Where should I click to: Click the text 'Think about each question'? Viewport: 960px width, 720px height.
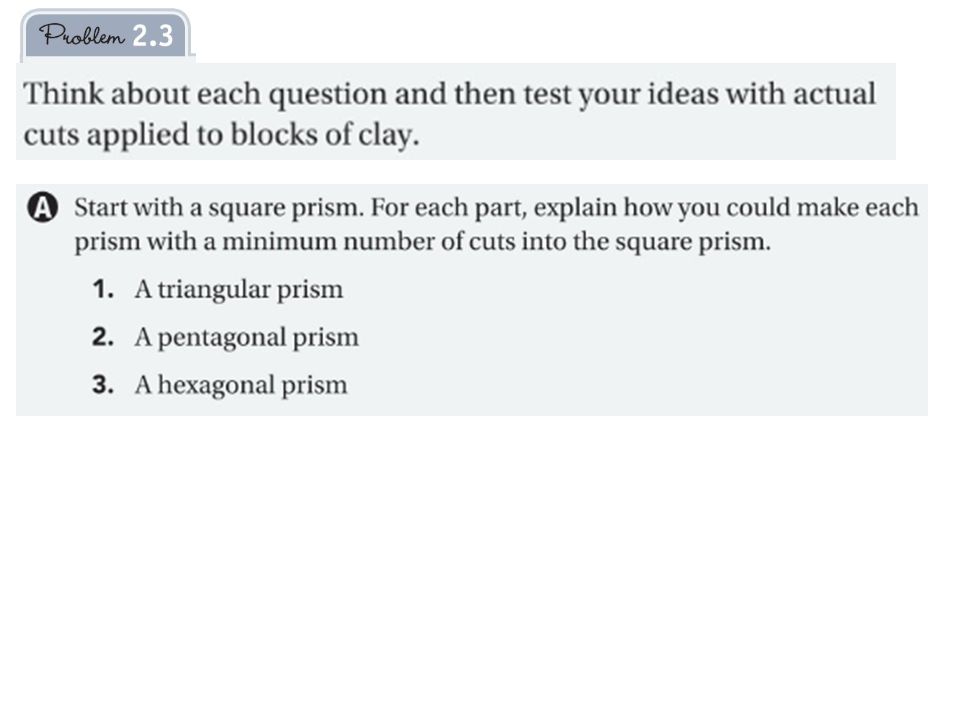(x=205, y=95)
